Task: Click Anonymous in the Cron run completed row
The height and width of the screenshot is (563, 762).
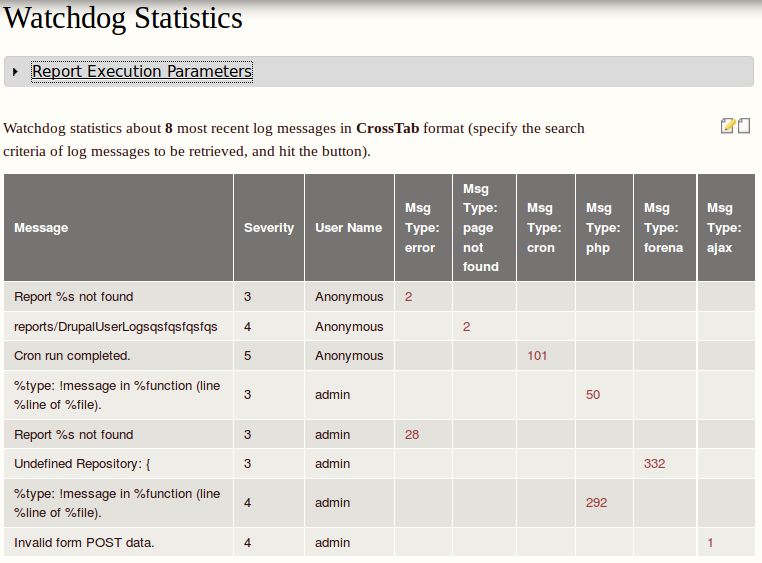Action: pos(349,356)
